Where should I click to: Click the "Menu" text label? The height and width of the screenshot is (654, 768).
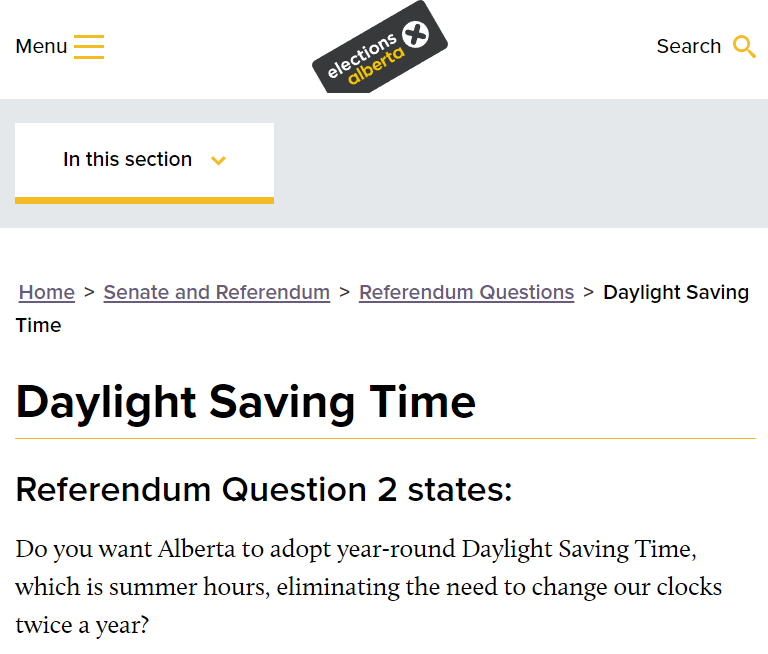coord(41,47)
